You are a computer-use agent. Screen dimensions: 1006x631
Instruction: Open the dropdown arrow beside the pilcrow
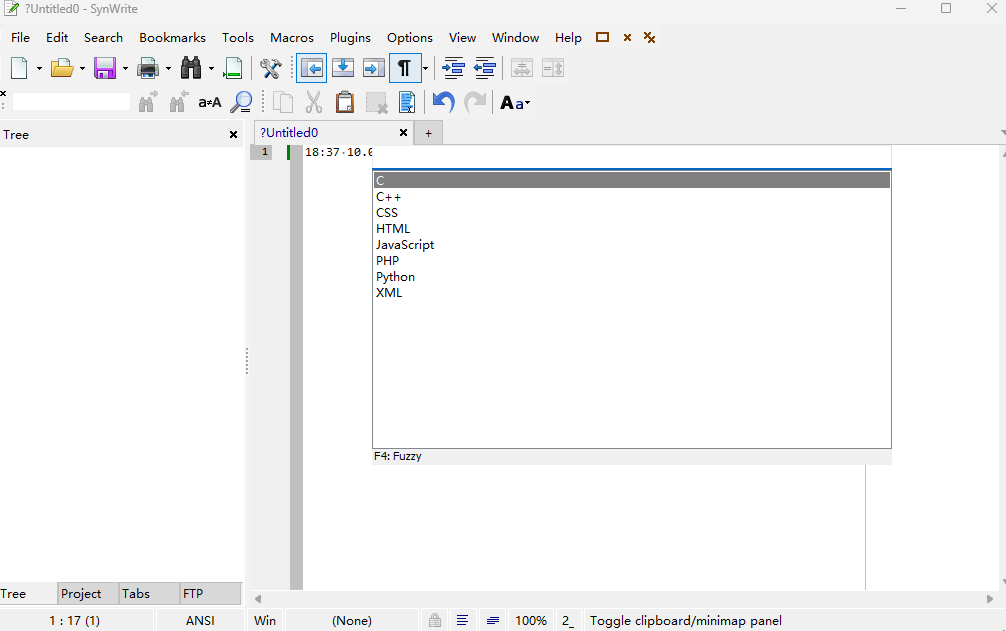pos(425,69)
